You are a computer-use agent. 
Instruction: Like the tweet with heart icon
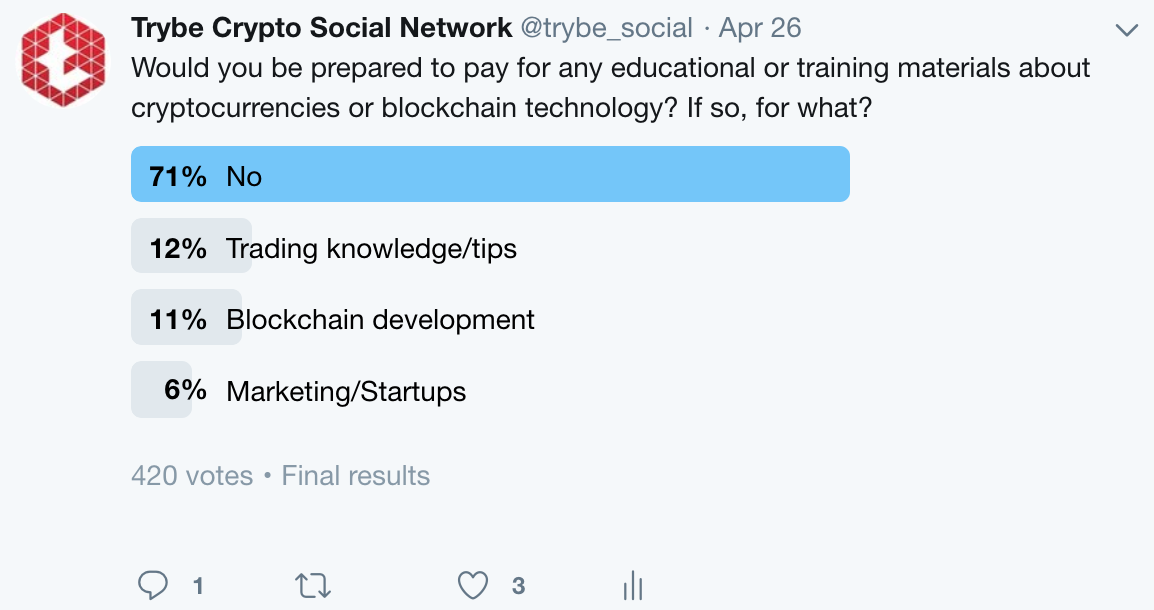tap(472, 585)
